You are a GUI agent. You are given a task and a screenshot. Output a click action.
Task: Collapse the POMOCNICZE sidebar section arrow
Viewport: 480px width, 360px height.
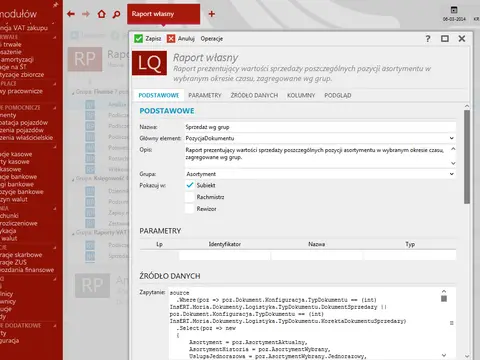tap(54, 108)
